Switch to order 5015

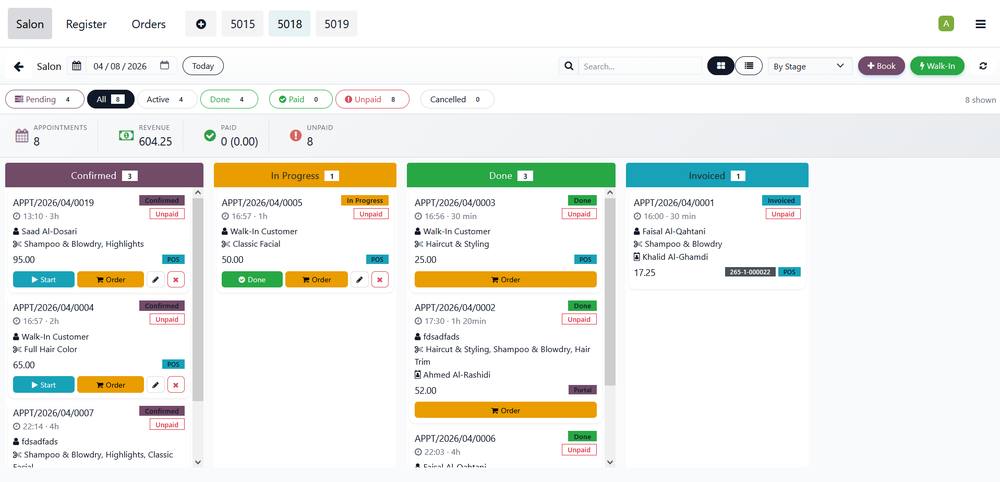pos(242,24)
